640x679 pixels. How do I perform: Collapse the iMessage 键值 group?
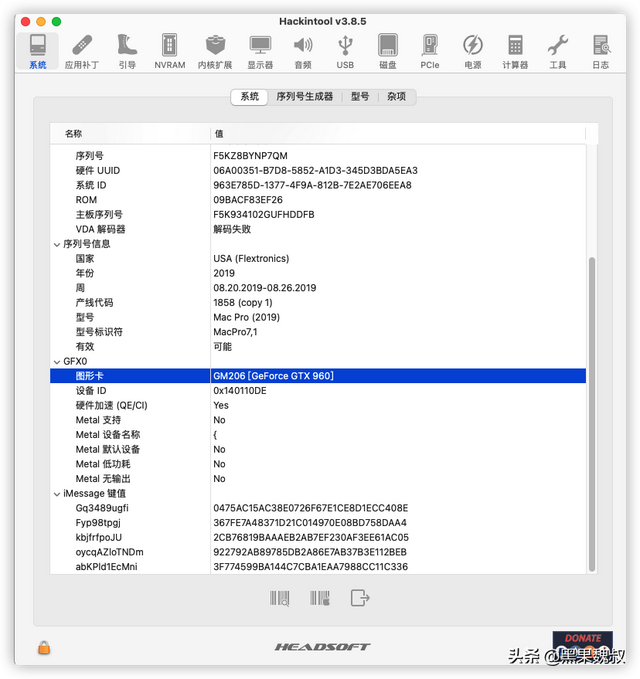(x=57, y=494)
